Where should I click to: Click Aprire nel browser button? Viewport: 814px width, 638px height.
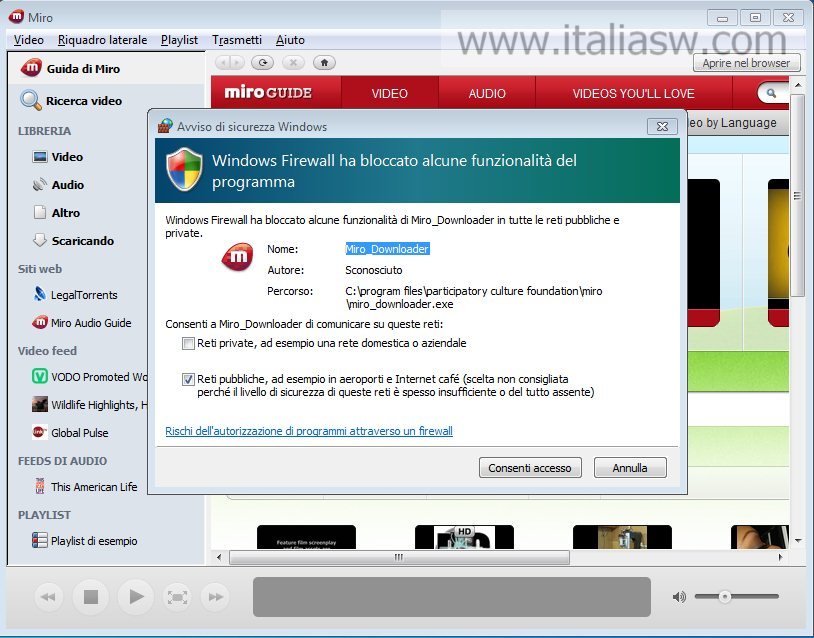click(x=747, y=63)
